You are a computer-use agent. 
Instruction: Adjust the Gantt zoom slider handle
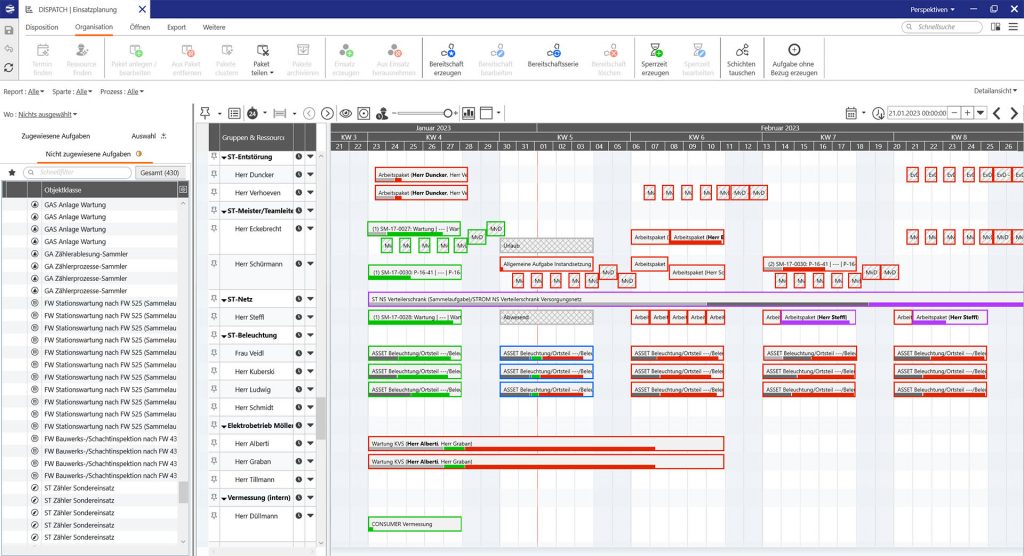(447, 113)
